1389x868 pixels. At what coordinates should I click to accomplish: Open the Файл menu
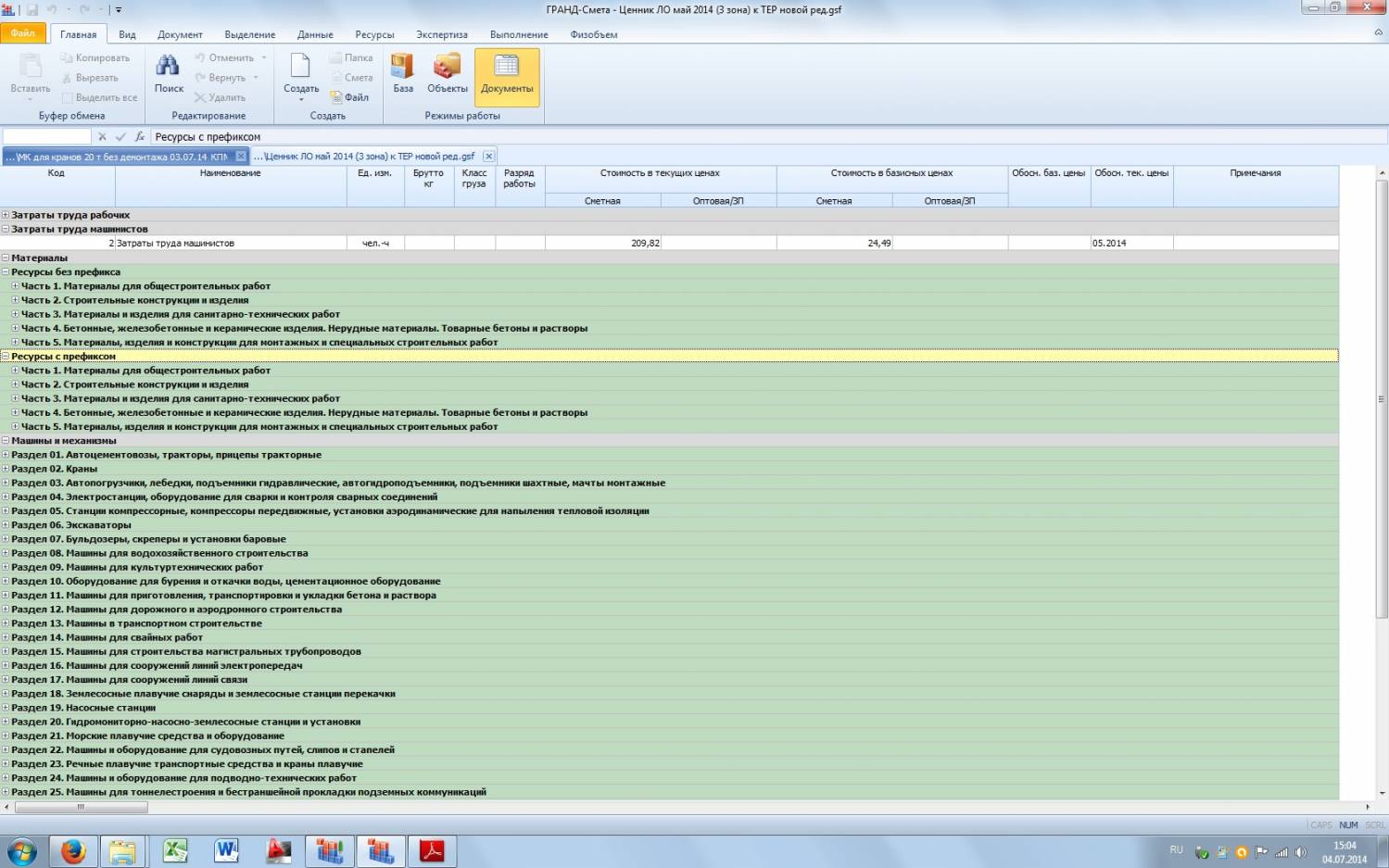23,33
